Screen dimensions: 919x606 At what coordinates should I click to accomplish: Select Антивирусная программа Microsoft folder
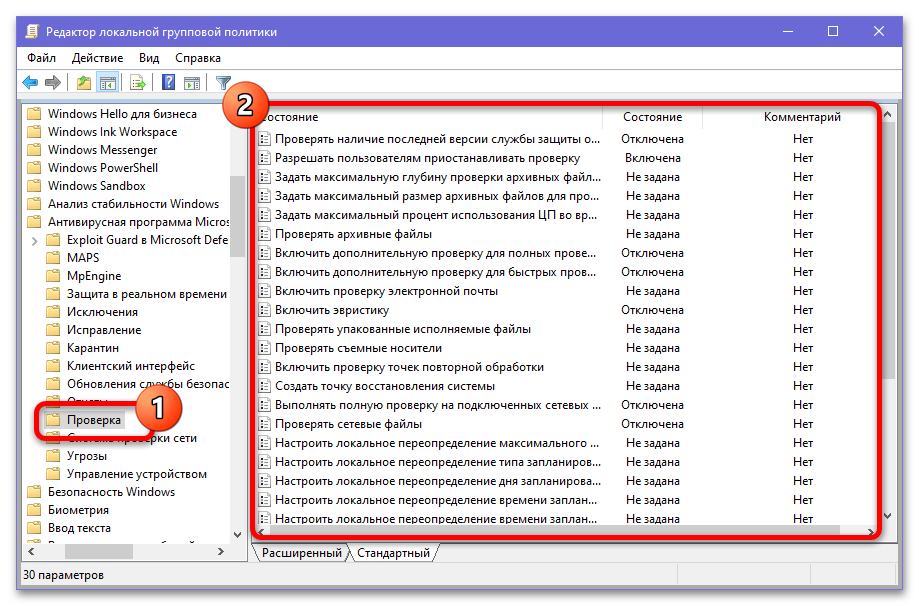pos(138,222)
